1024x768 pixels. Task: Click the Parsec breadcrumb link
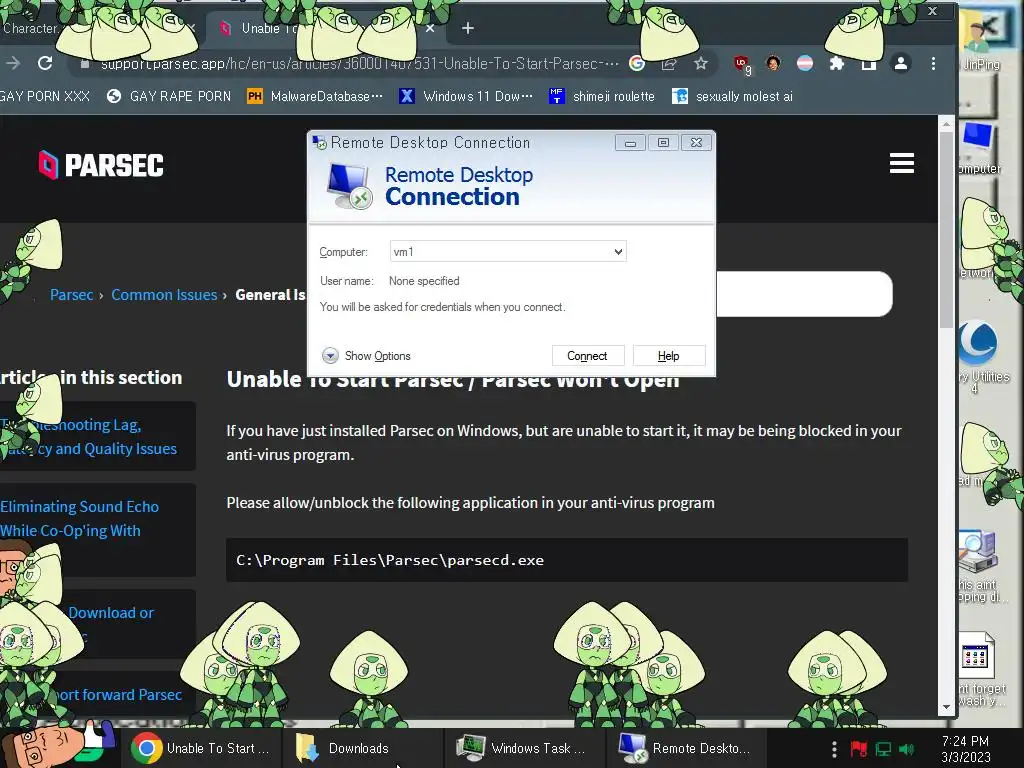tap(71, 295)
